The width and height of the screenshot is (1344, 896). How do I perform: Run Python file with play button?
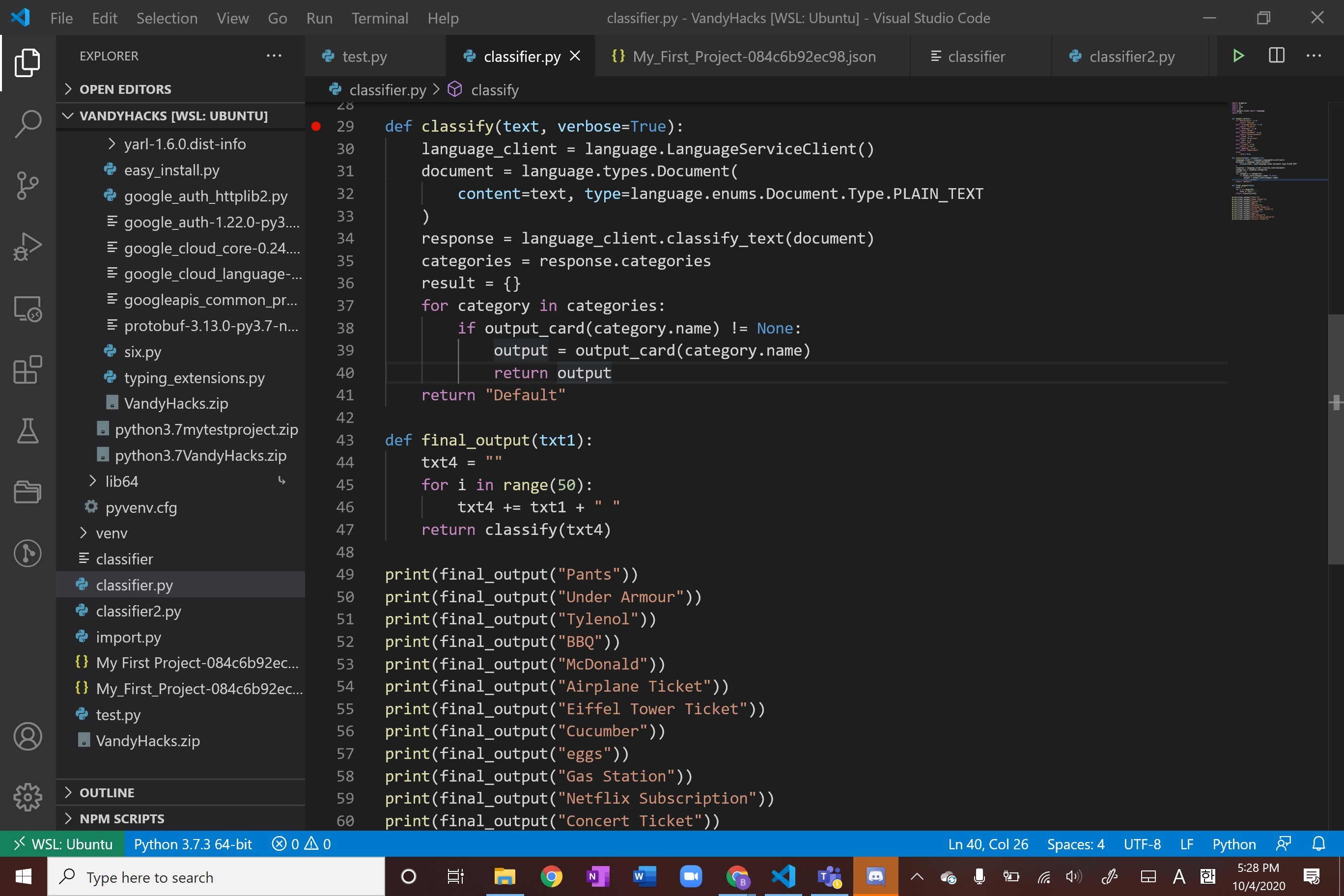(1238, 56)
